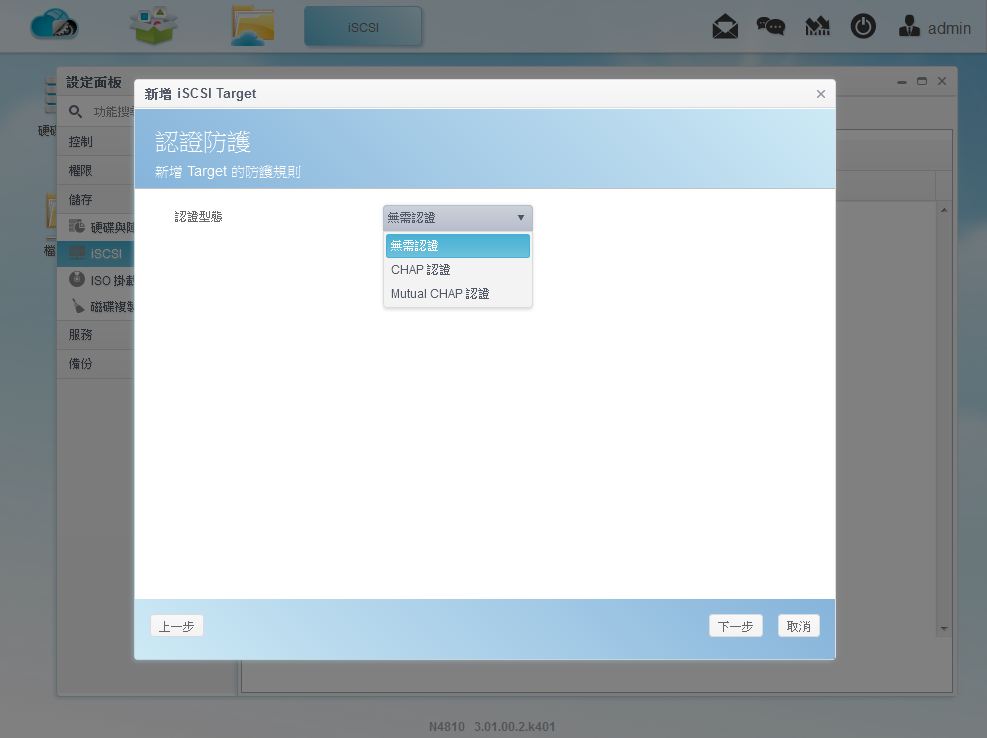The height and width of the screenshot is (738, 987).
Task: Click the 下一步 next button
Action: 736,626
